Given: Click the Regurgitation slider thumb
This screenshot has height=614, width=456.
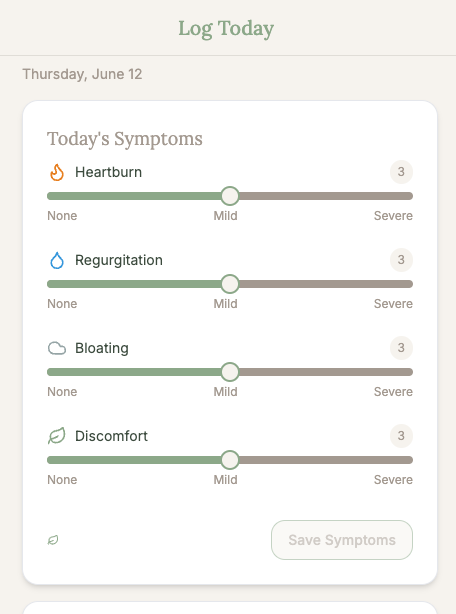Looking at the screenshot, I should 230,284.
